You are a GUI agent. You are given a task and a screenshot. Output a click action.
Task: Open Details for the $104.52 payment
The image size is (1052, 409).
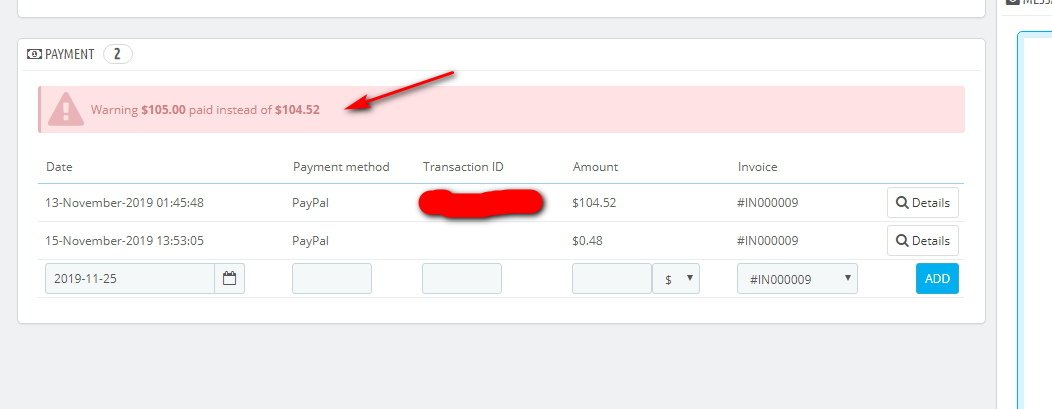pos(922,203)
